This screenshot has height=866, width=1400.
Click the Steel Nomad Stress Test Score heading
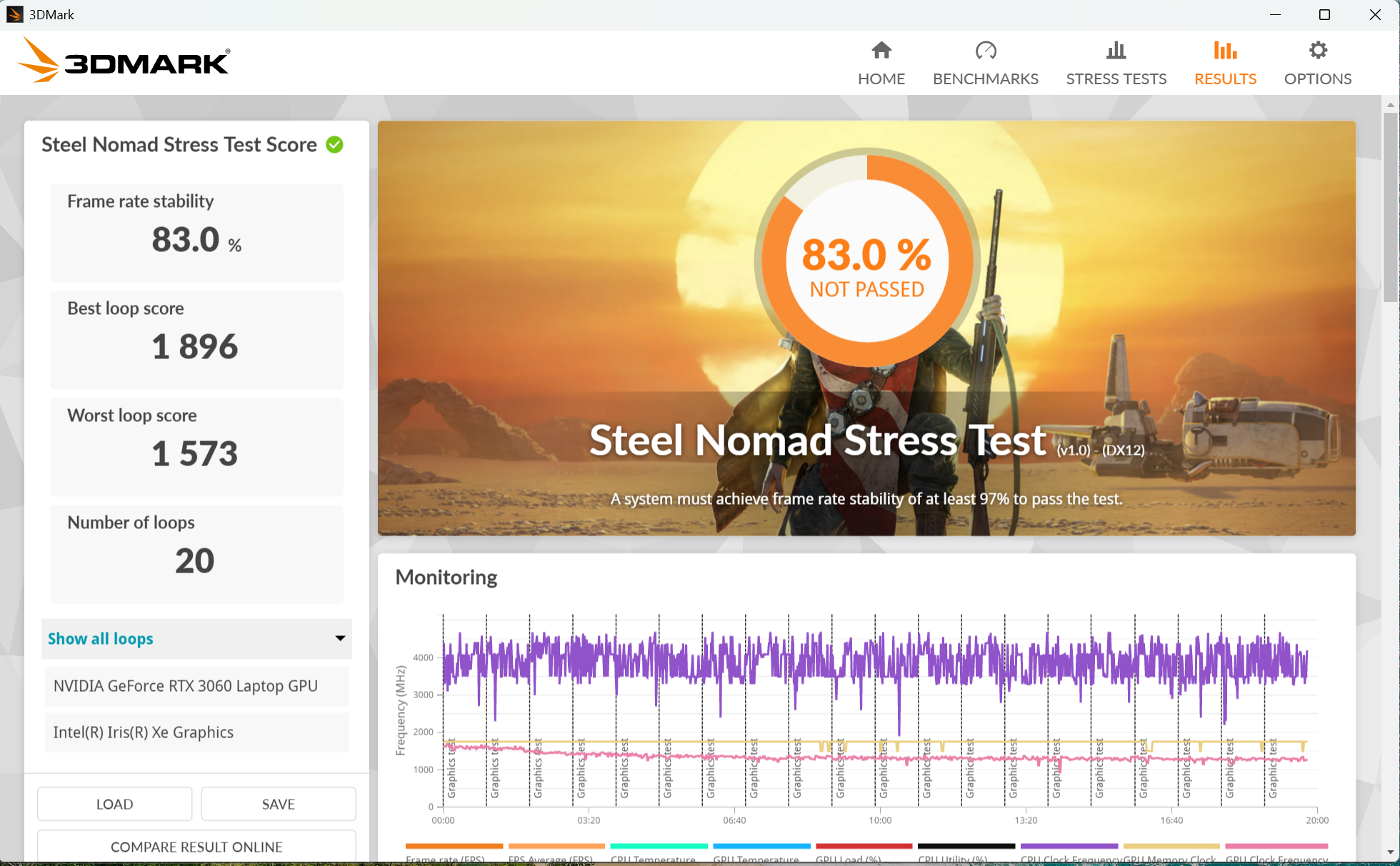click(179, 145)
